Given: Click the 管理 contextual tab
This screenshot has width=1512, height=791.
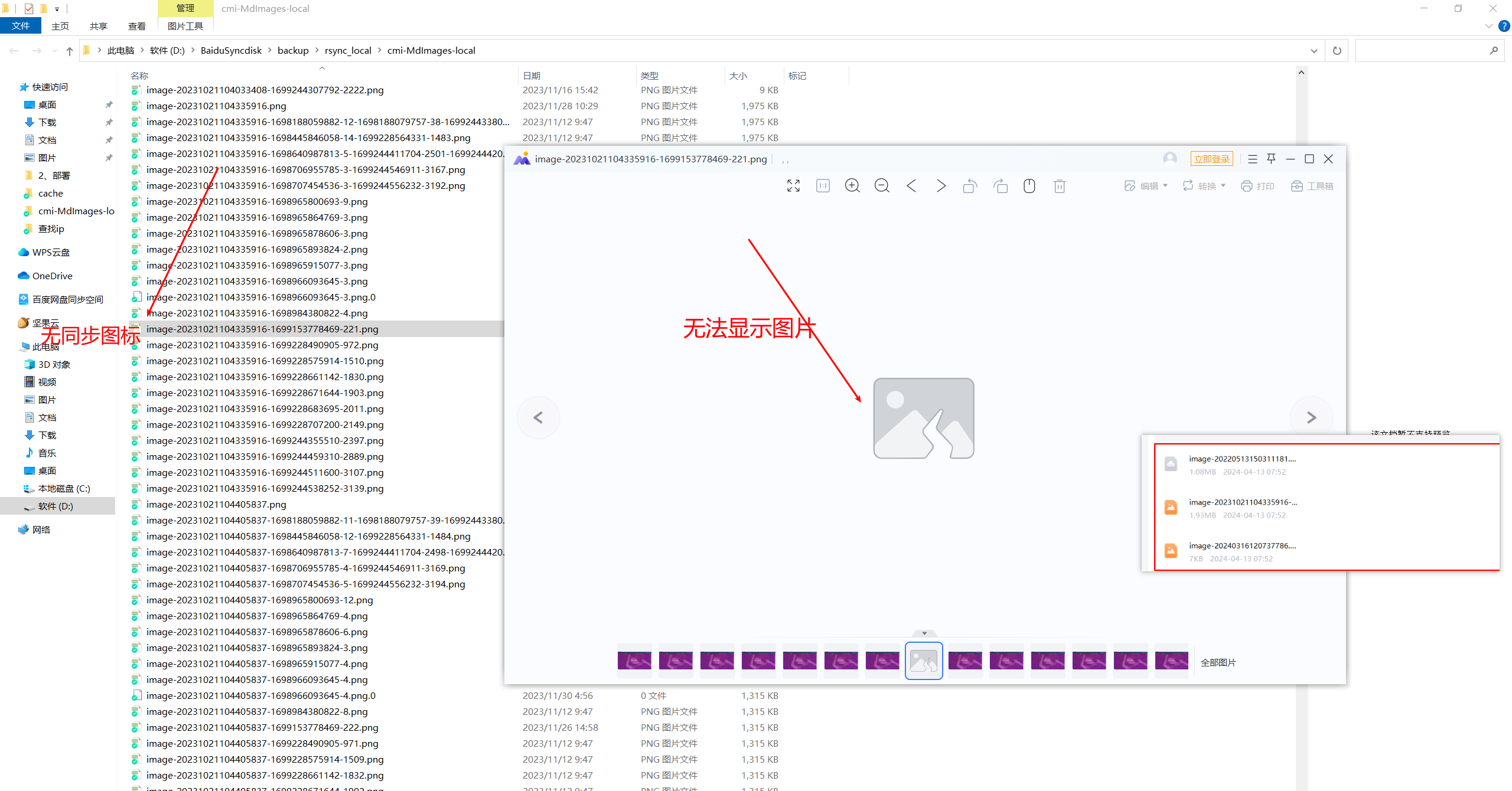Looking at the screenshot, I should coord(185,8).
